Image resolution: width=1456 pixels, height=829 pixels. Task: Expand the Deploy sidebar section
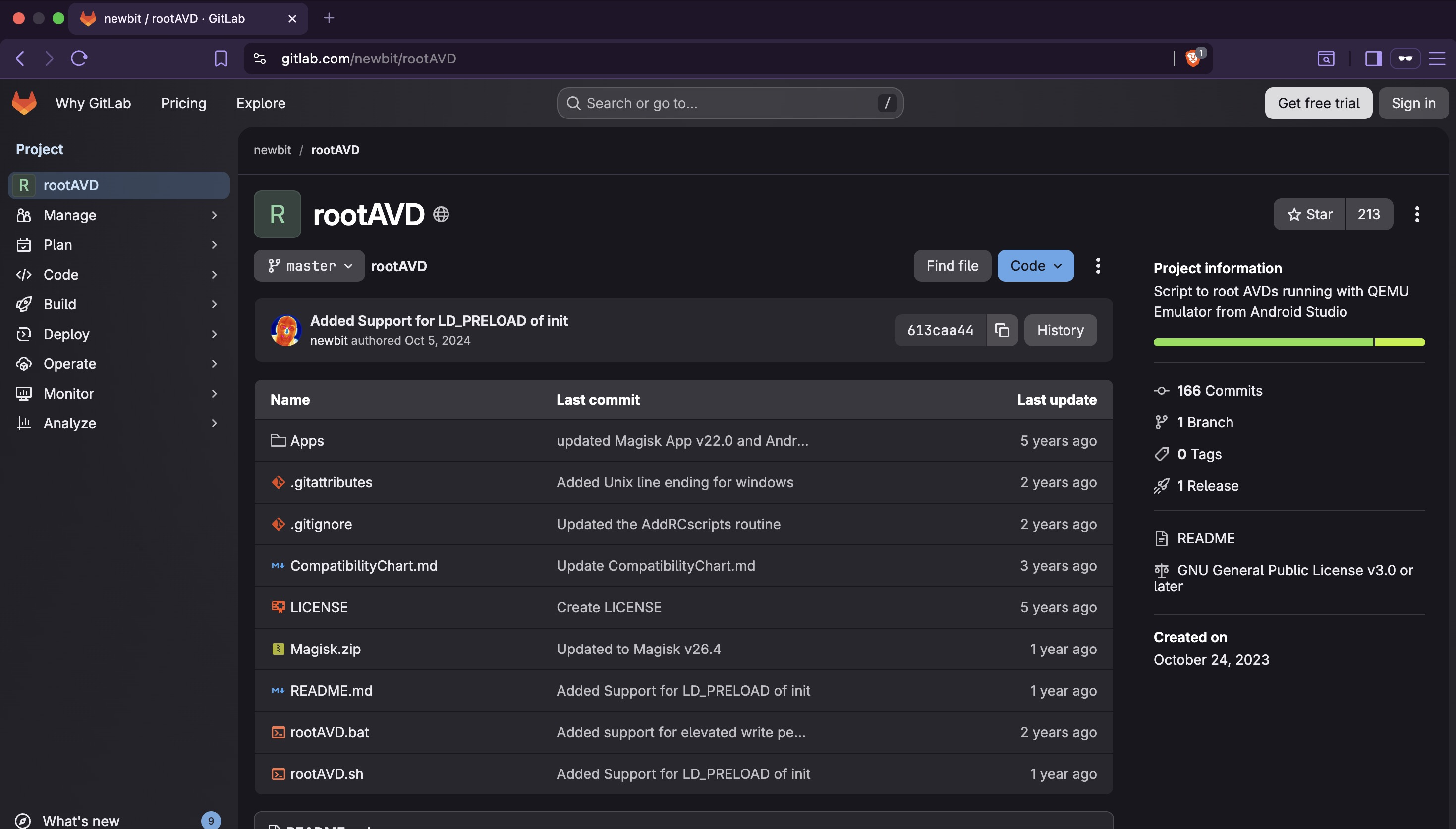(x=118, y=334)
